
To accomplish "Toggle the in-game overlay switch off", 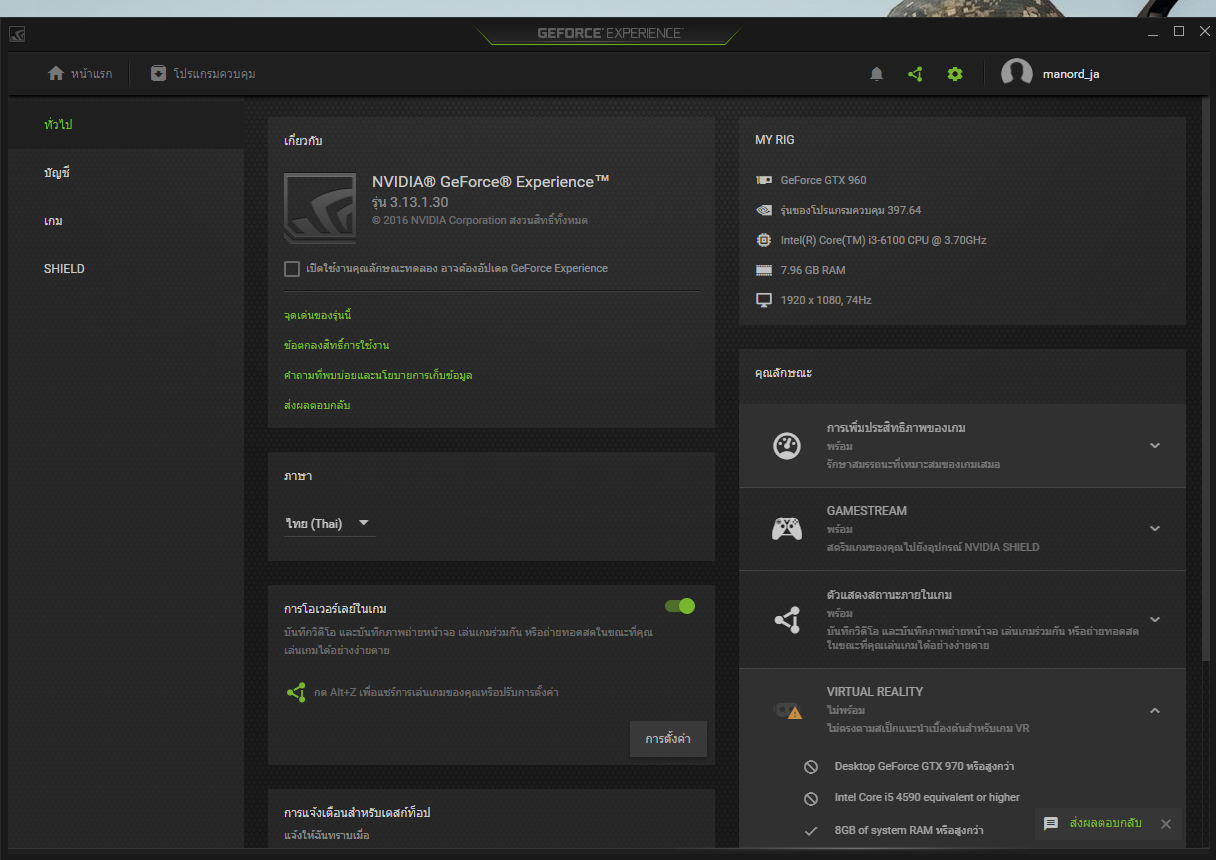I will pos(680,606).
